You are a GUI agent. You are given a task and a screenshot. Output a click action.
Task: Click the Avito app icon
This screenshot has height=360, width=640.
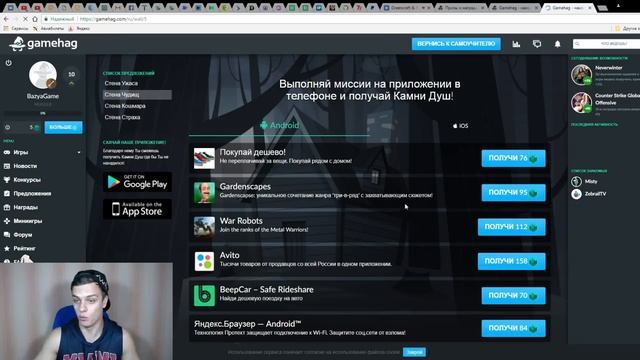(204, 261)
